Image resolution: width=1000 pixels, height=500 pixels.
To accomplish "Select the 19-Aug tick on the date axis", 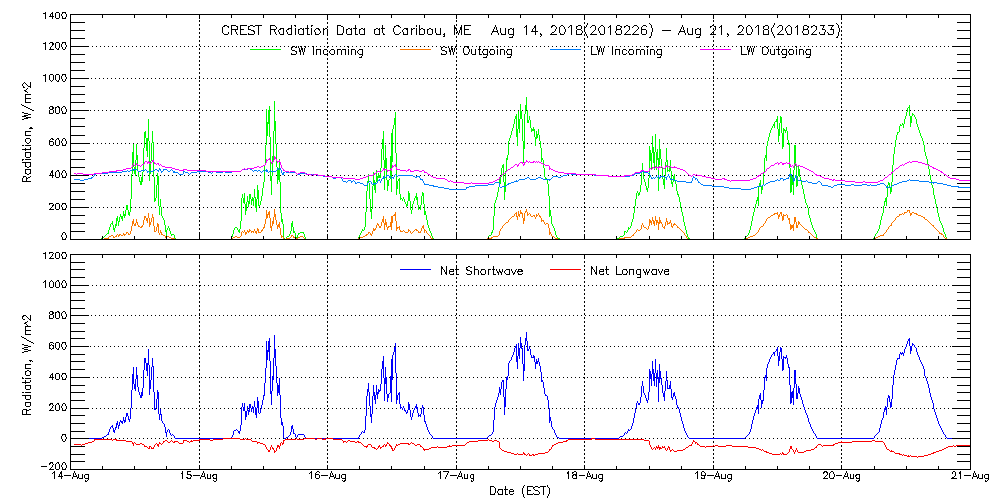I will click(x=713, y=476).
